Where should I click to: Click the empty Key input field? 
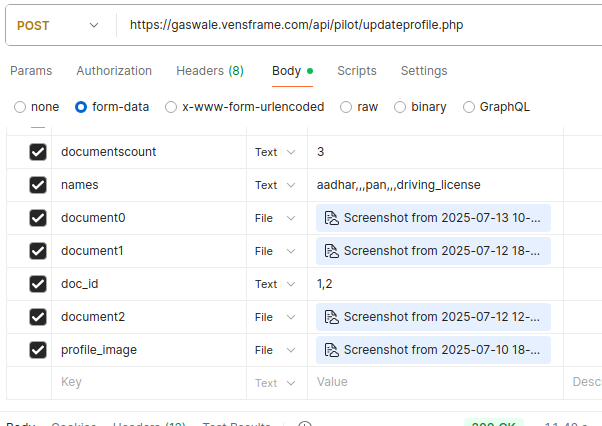[150, 382]
